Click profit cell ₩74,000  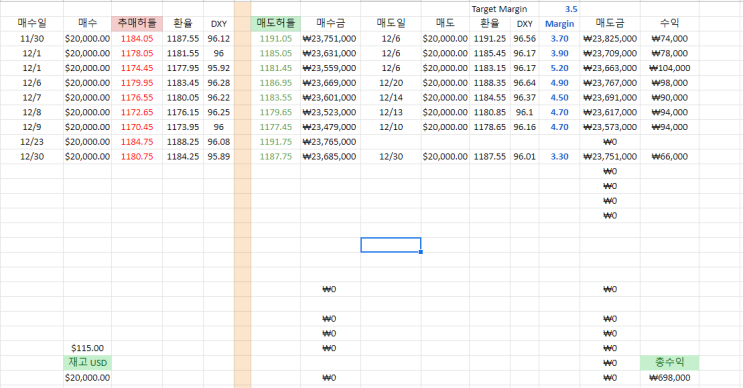[670, 38]
